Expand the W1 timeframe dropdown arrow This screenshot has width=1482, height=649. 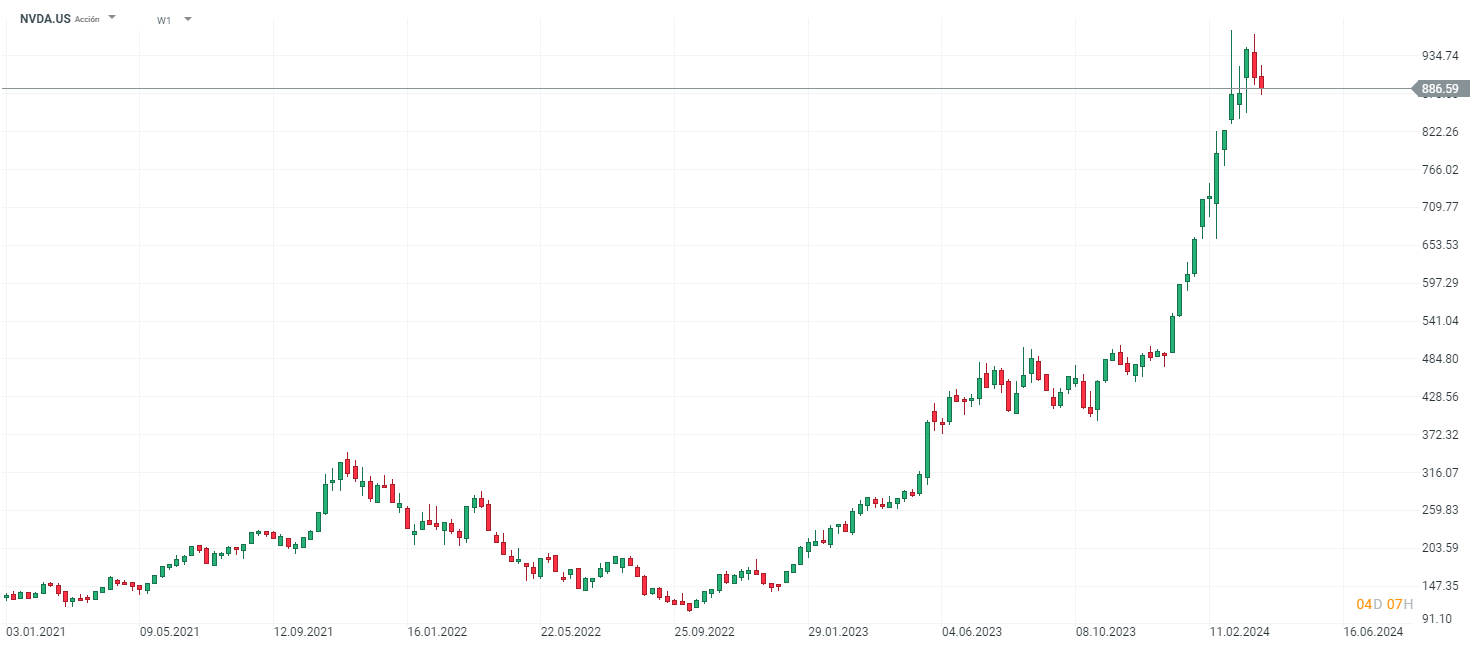pos(188,19)
